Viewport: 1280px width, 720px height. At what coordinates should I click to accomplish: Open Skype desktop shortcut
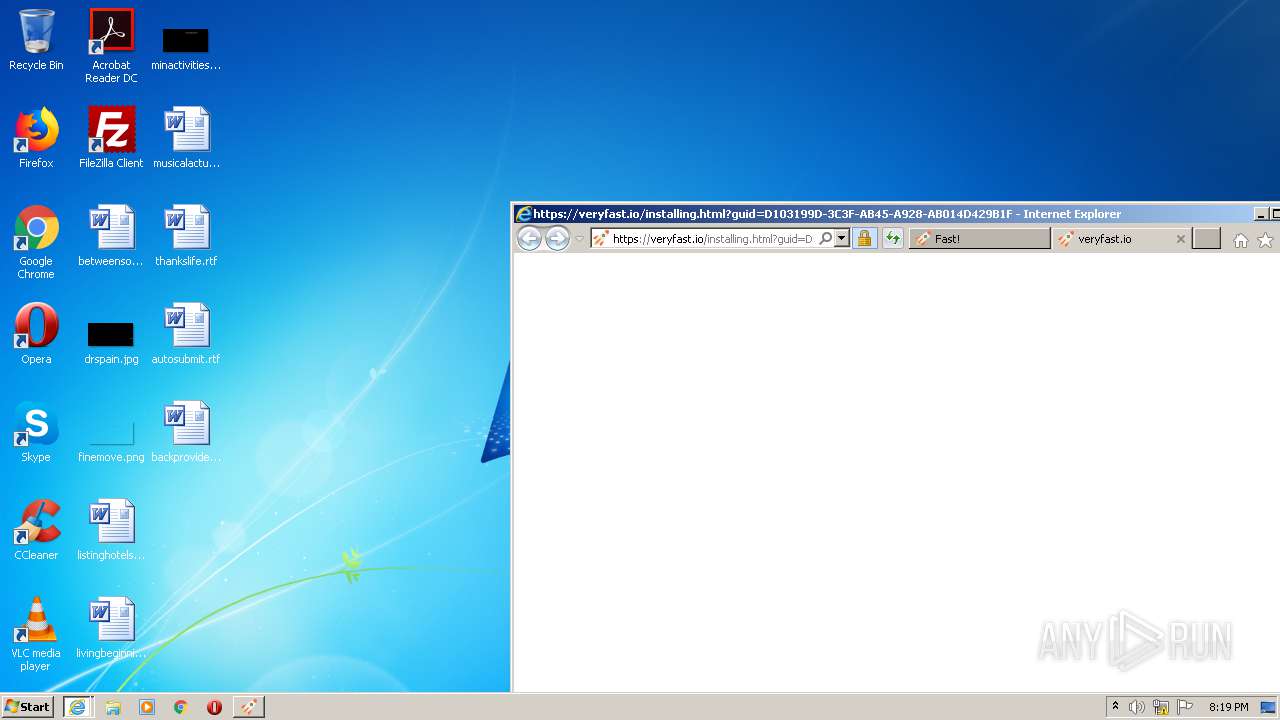click(x=36, y=432)
